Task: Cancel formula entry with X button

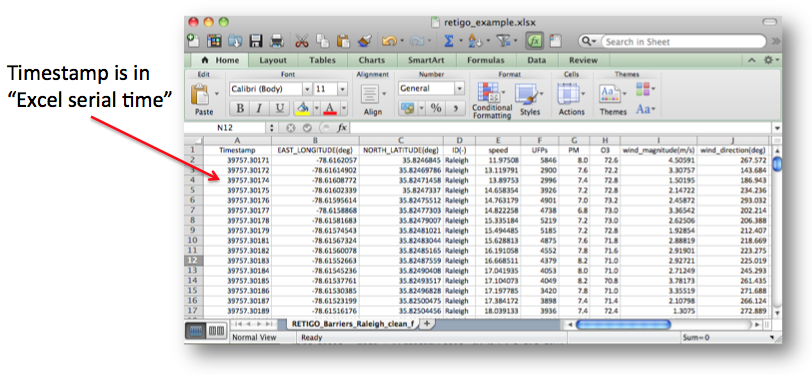Action: point(290,127)
